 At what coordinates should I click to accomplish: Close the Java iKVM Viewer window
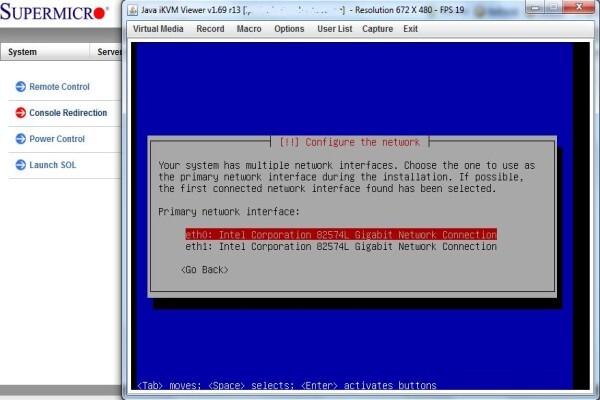579,7
